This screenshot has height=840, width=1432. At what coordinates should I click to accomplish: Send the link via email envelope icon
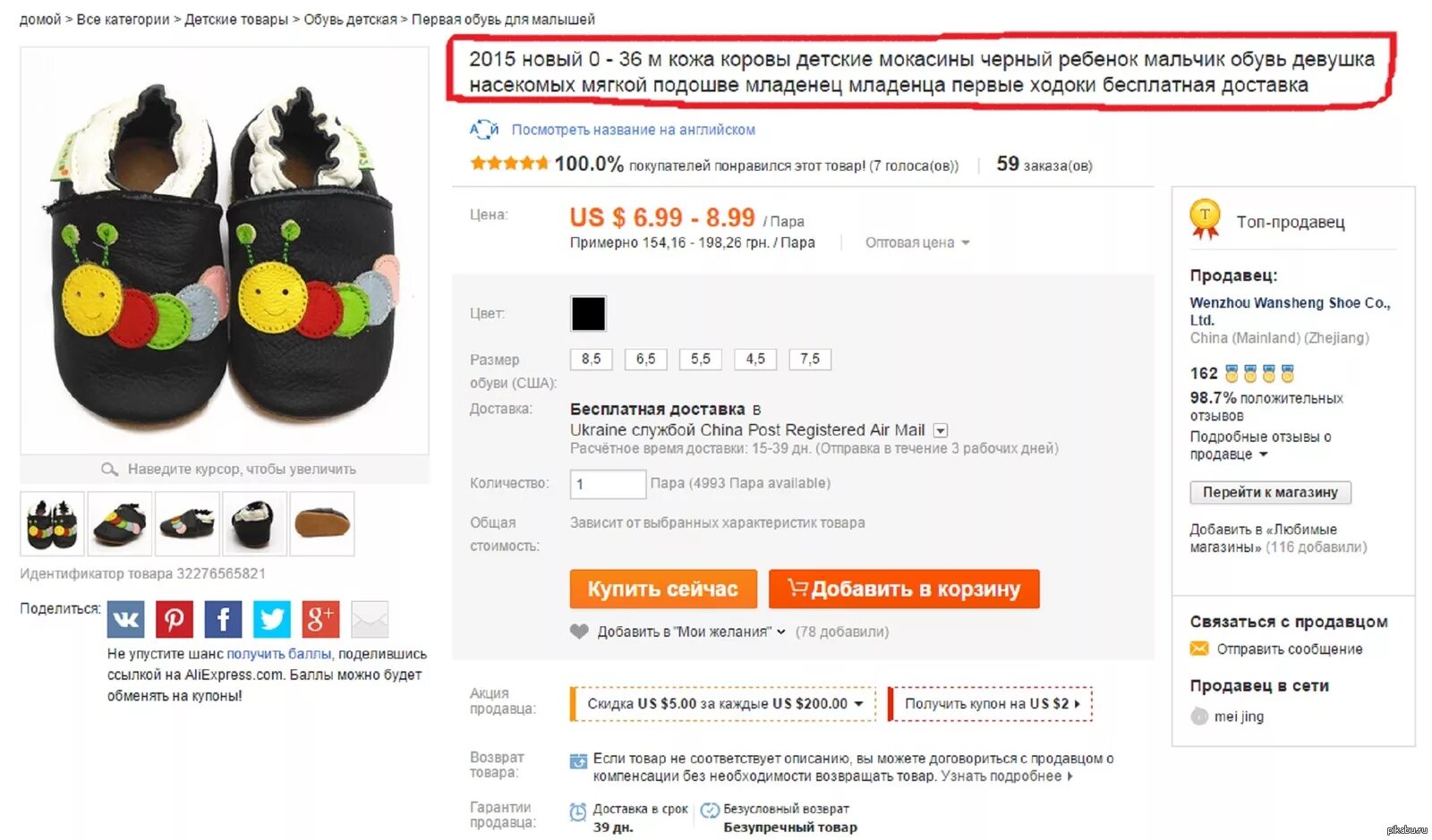(370, 619)
